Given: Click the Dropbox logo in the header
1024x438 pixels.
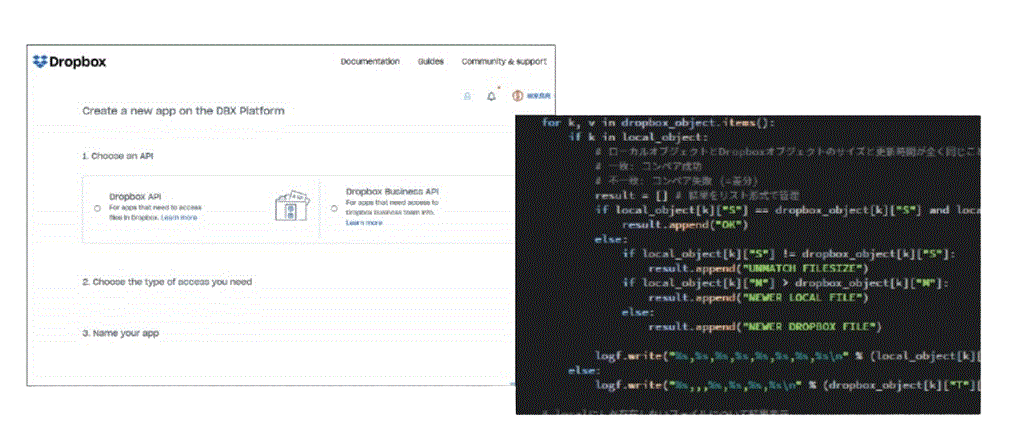Looking at the screenshot, I should point(69,62).
